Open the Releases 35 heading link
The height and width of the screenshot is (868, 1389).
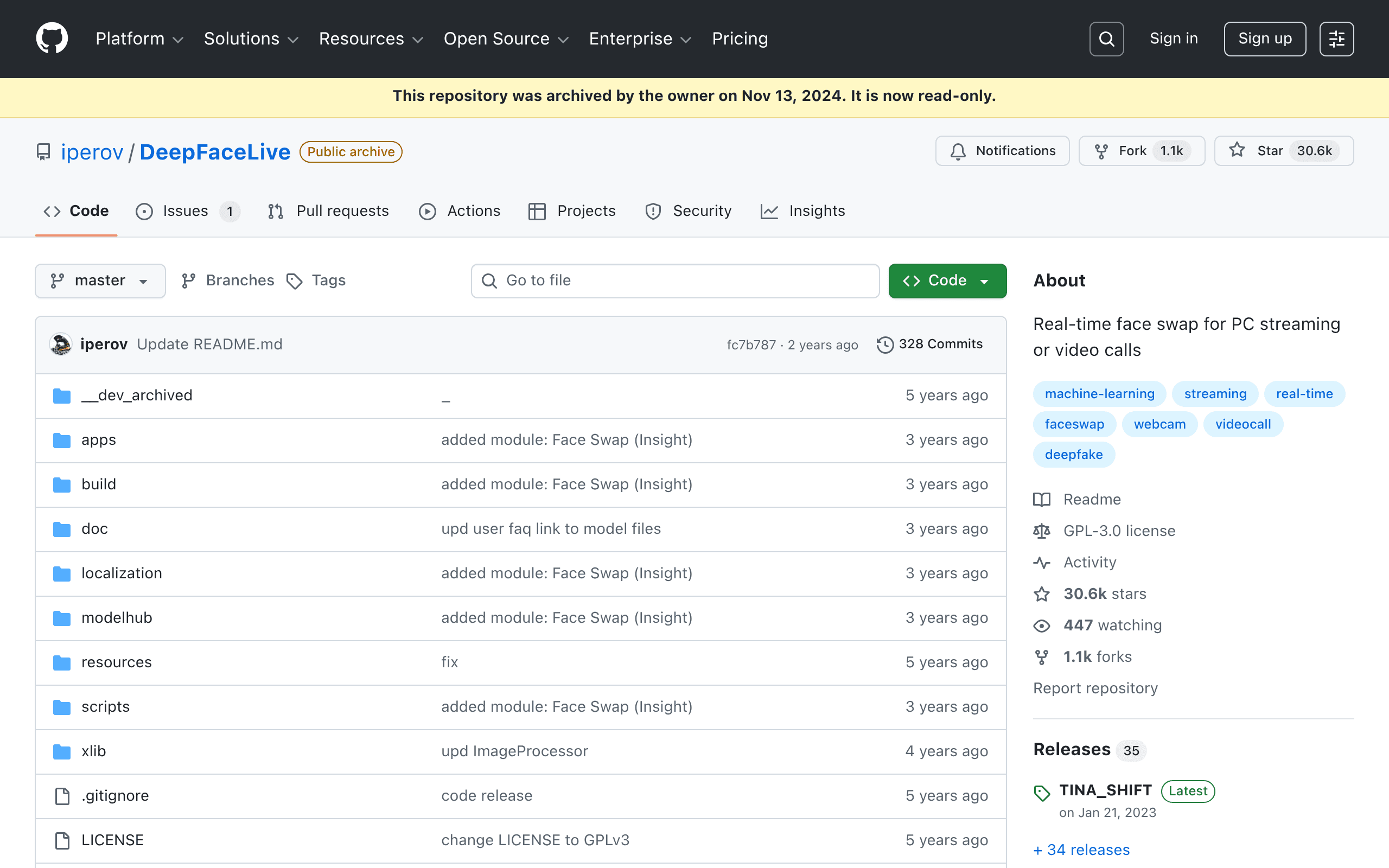(1089, 750)
